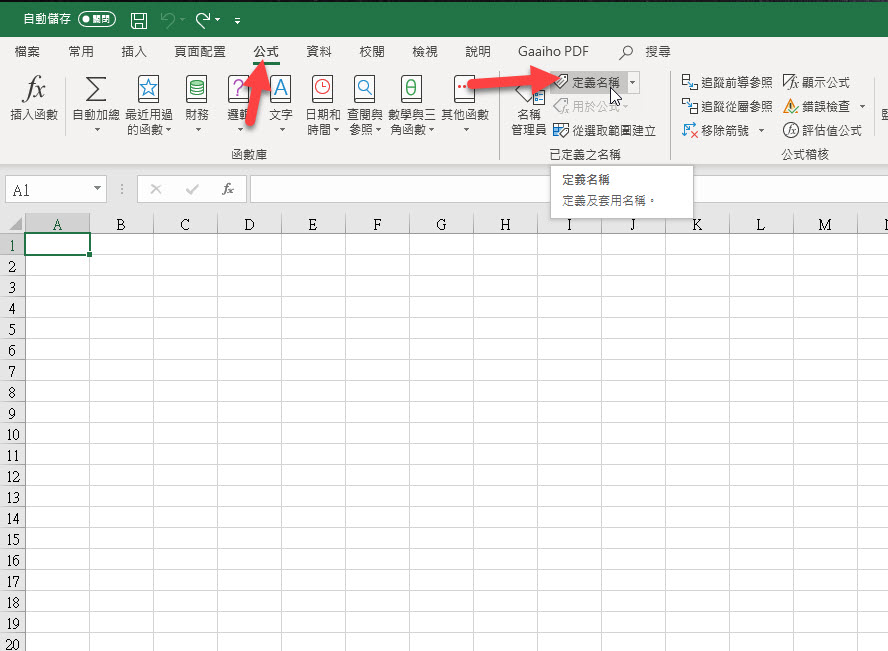Screen dimensions: 888x651
Task: Select column G header
Action: (441, 224)
